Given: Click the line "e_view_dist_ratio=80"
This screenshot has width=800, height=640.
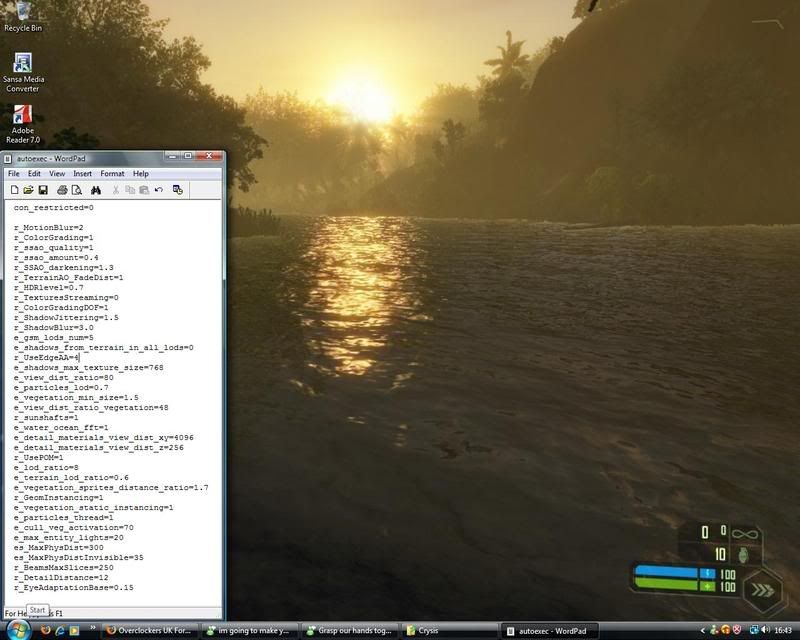Looking at the screenshot, I should pyautogui.click(x=64, y=378).
